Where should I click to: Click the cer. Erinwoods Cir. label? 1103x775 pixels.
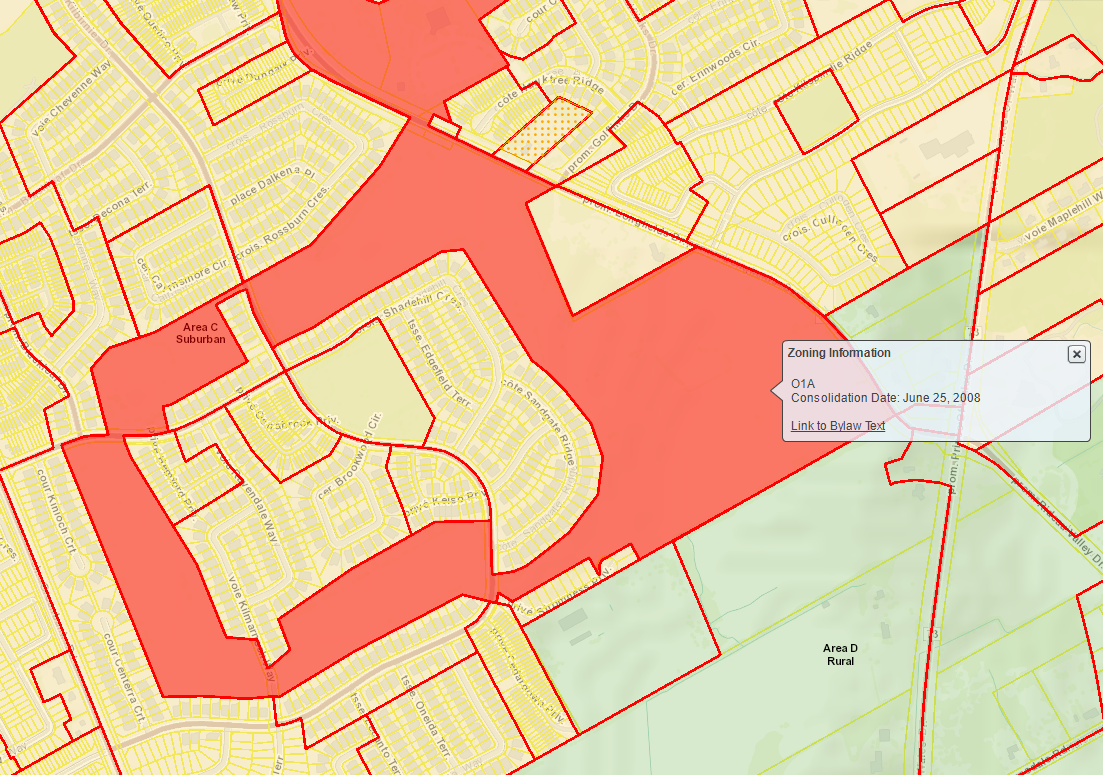pos(716,69)
